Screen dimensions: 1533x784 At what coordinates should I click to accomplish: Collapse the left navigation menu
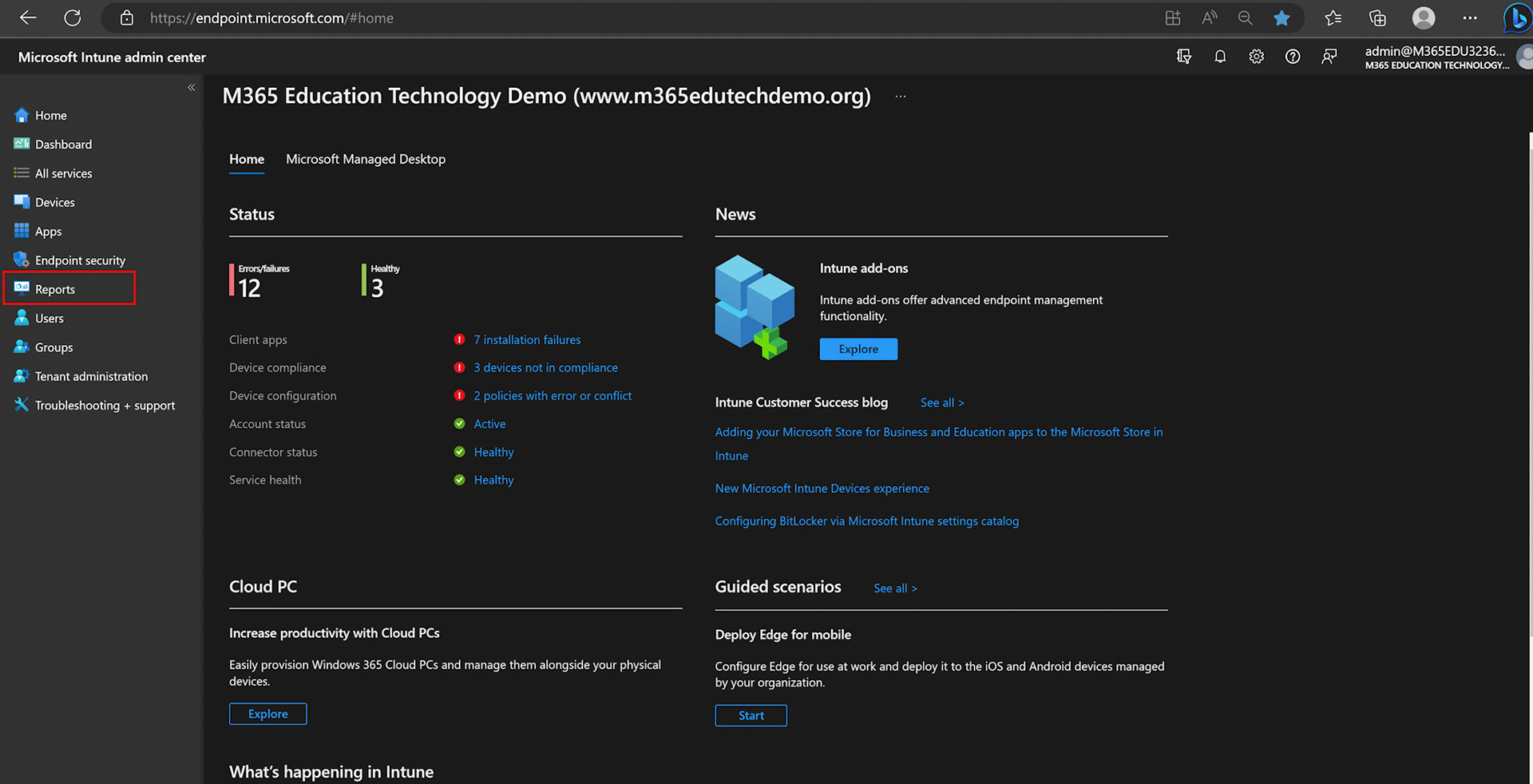click(x=192, y=87)
